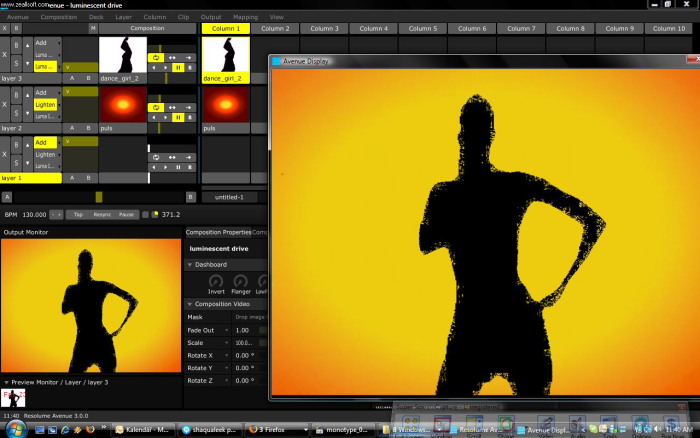Clear layer 1 with its X button
The width and height of the screenshot is (700, 438).
(4, 154)
